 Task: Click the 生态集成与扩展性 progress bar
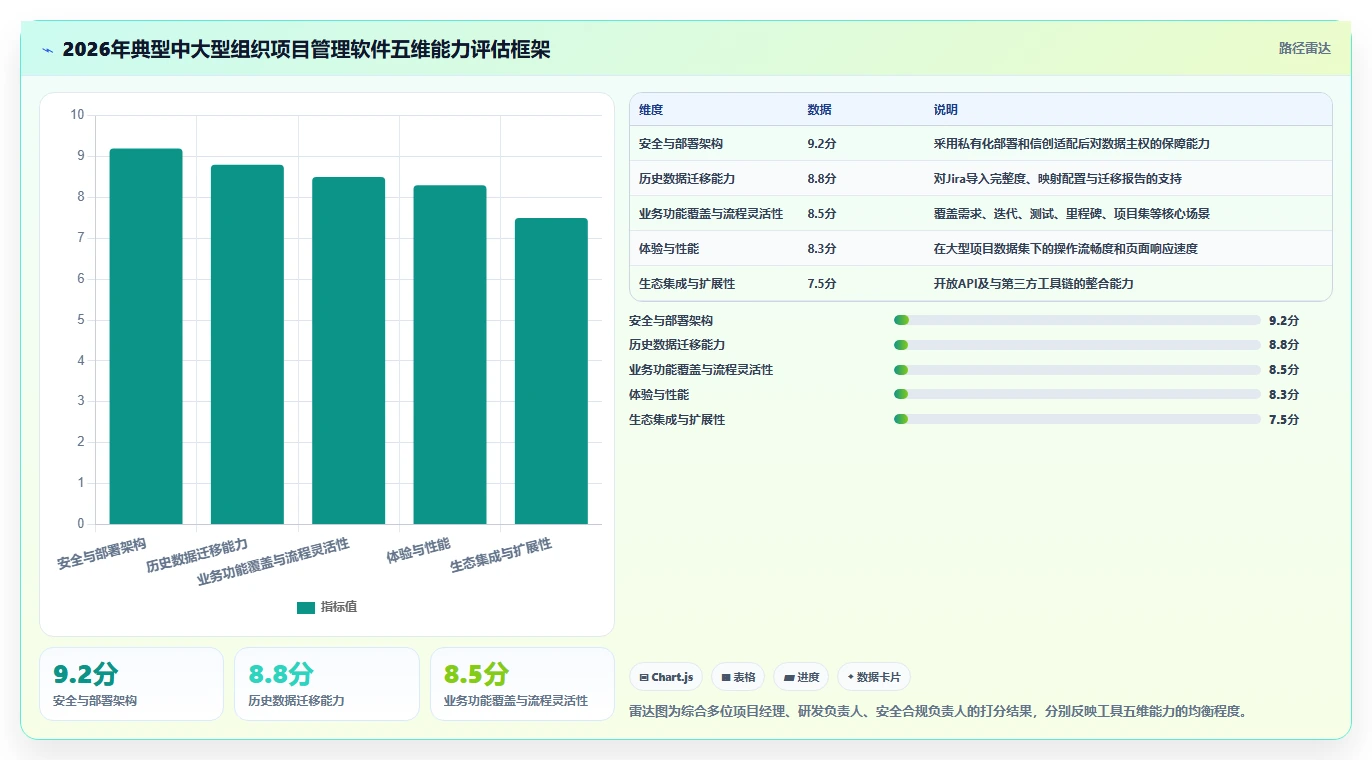pos(1077,419)
